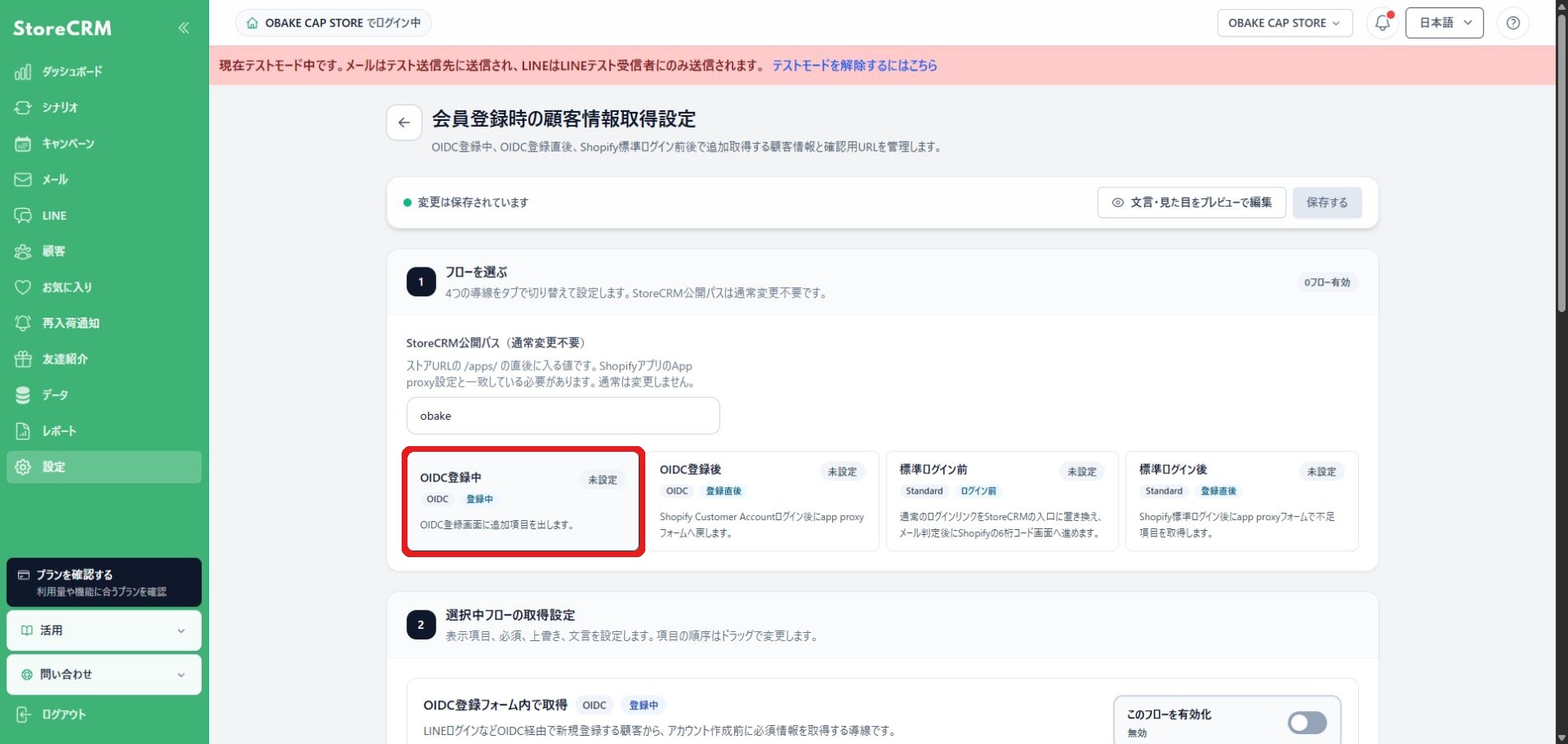
Task: Click the StoreCRM logo text
Action: coord(63,28)
